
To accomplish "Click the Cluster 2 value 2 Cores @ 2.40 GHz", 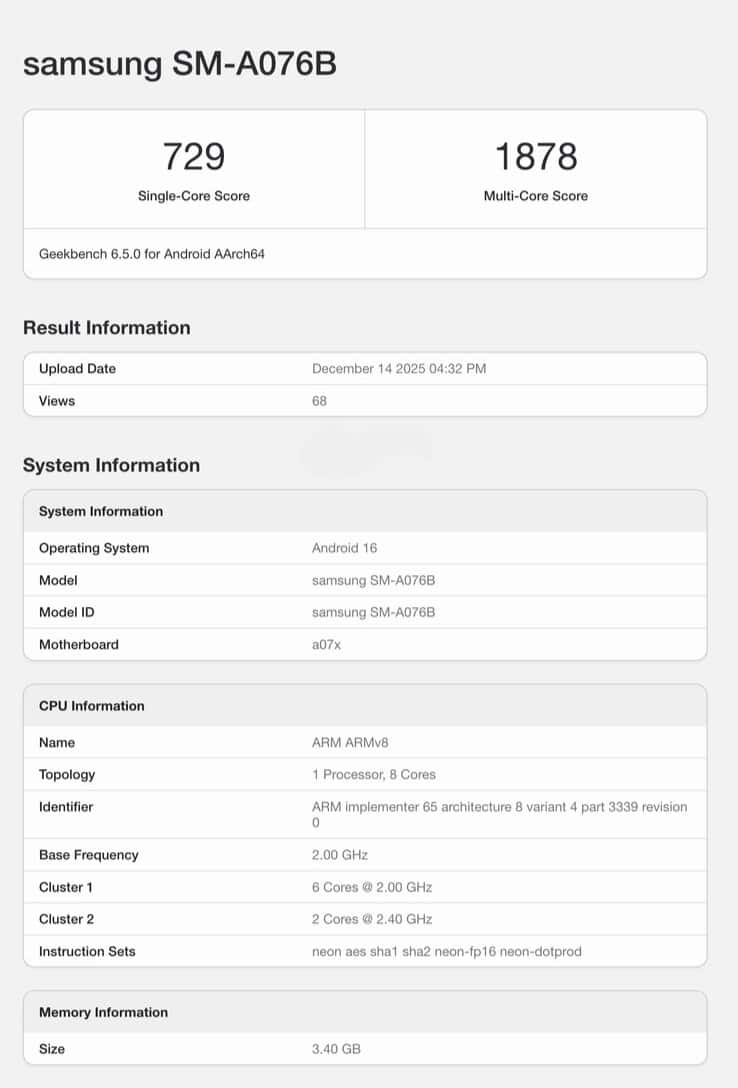I will [x=372, y=919].
